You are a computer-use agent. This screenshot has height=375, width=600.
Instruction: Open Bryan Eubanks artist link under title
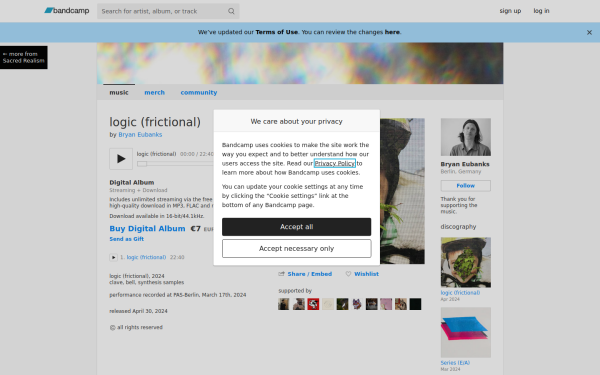(x=140, y=135)
